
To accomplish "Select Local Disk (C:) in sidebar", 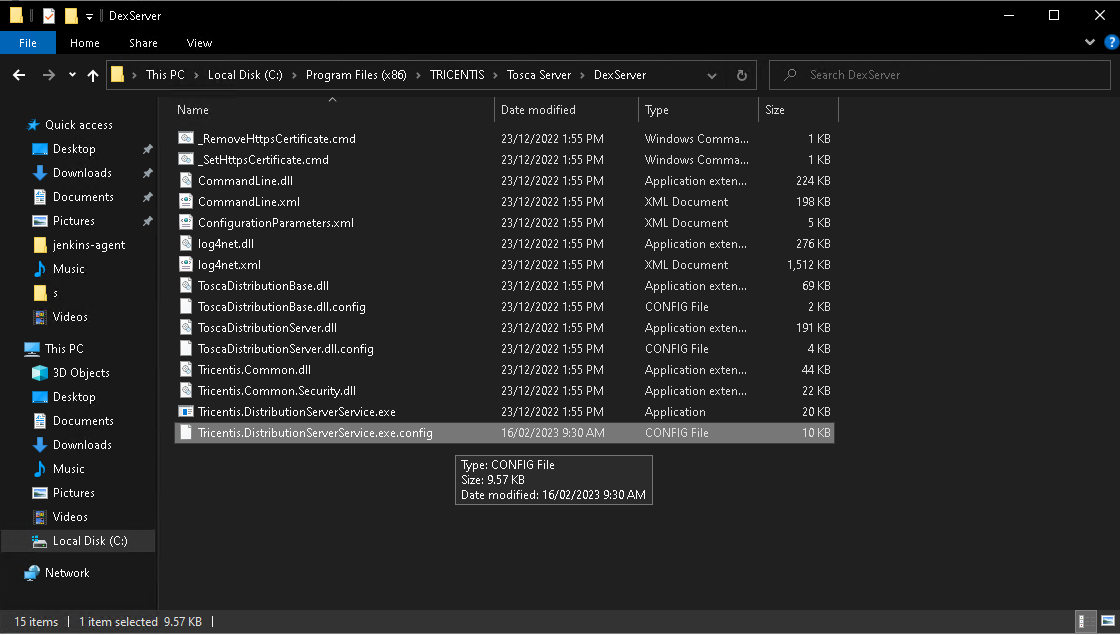I will (89, 541).
